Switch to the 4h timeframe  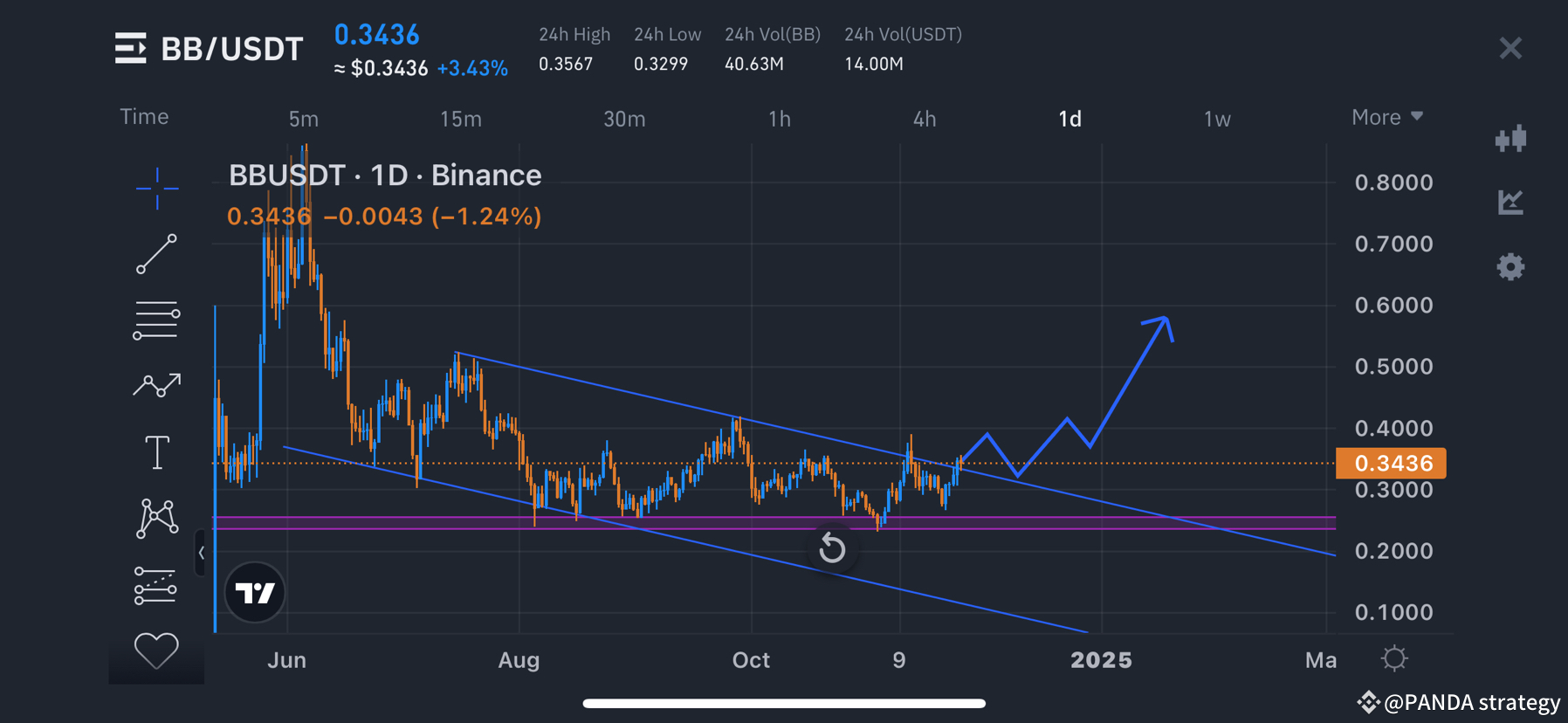coord(925,119)
